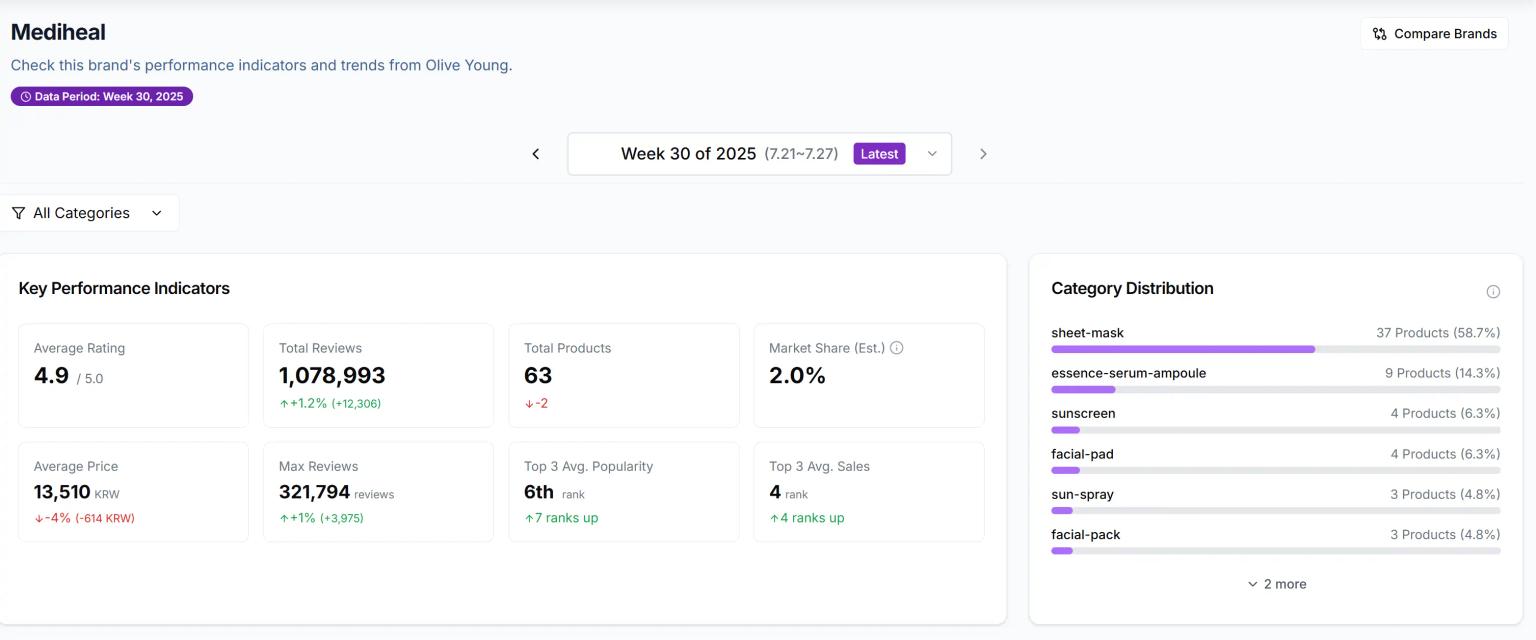Click the Total Products value 63
The width and height of the screenshot is (1536, 640).
click(x=538, y=376)
